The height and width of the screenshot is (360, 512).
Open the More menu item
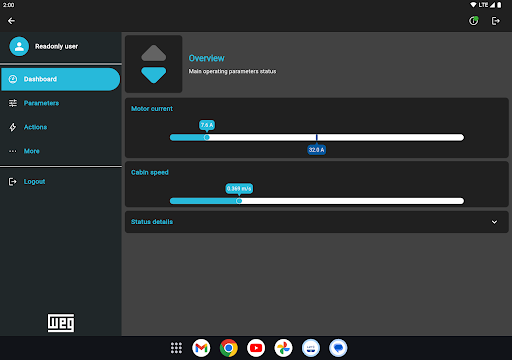point(60,151)
